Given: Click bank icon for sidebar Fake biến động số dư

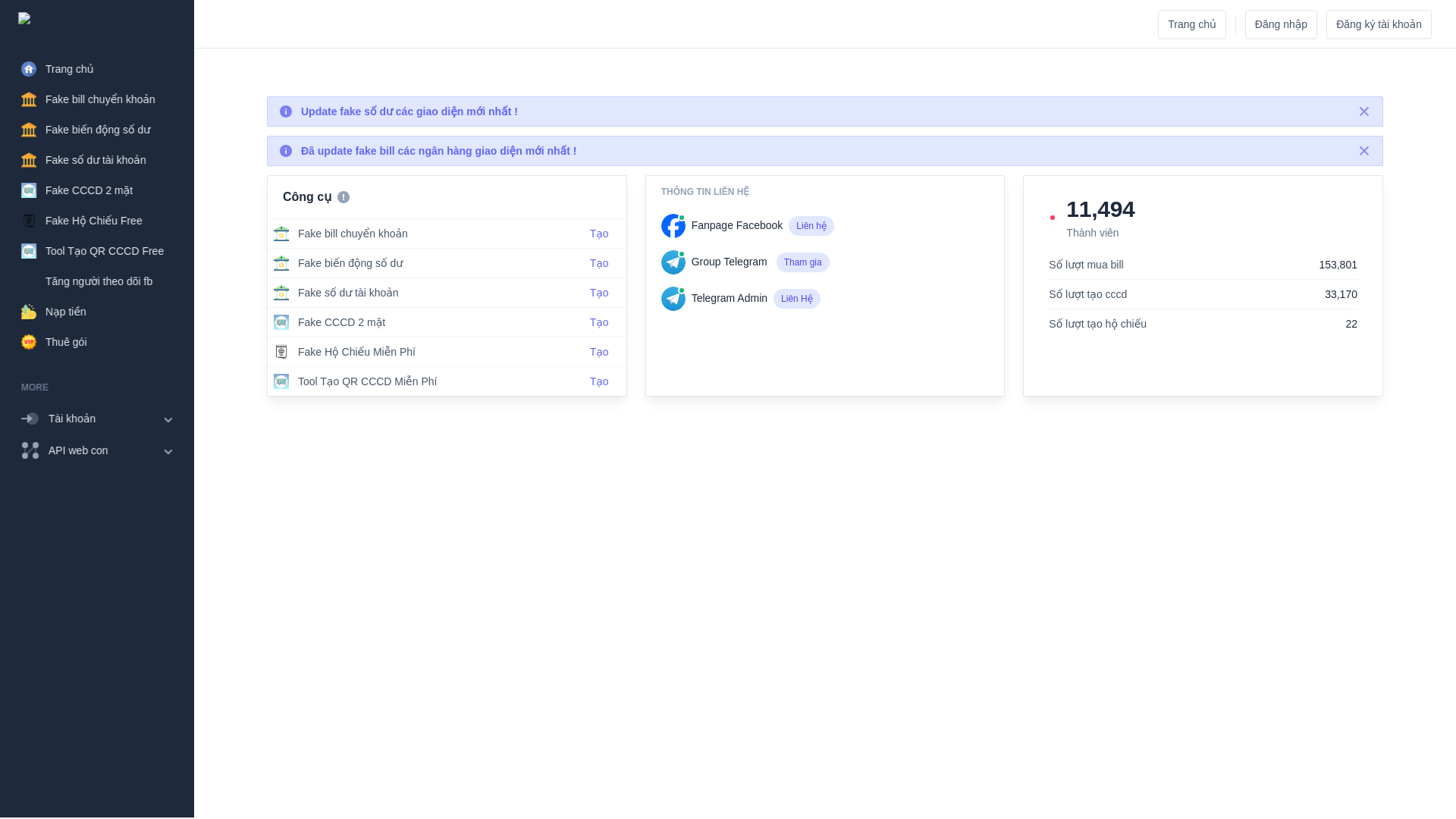Looking at the screenshot, I should coord(29,130).
